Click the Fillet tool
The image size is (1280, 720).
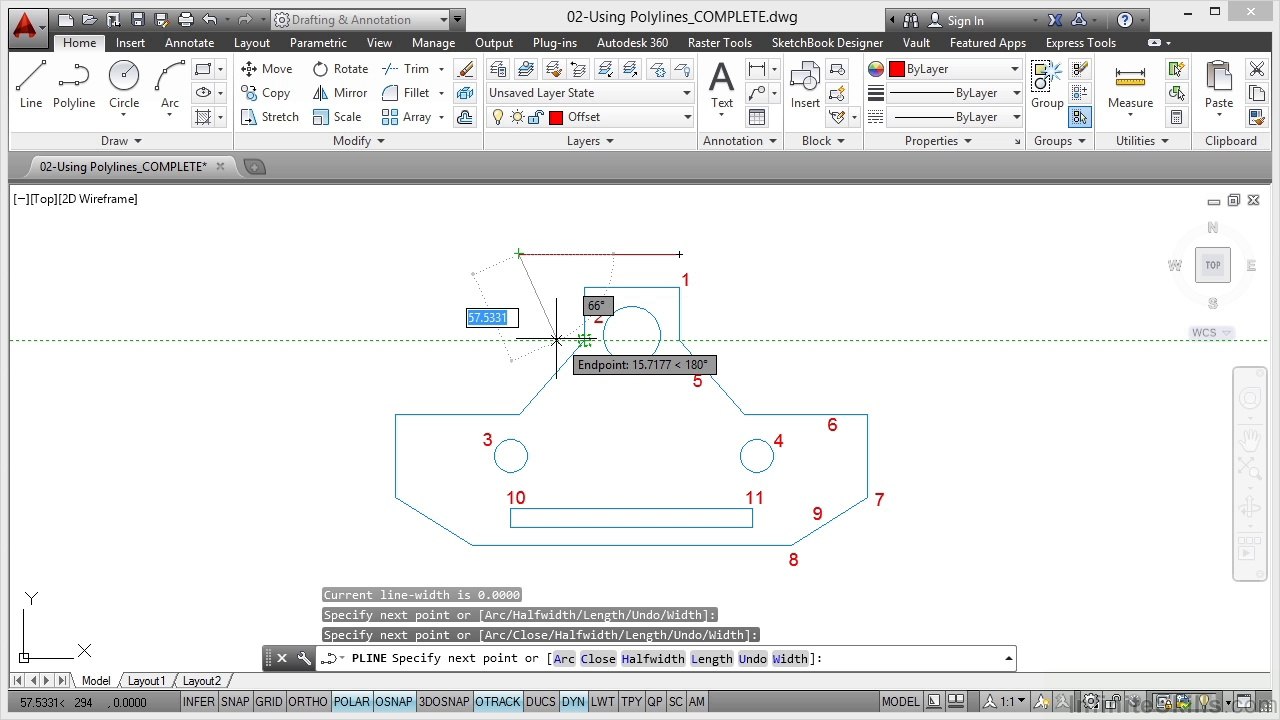[x=406, y=93]
